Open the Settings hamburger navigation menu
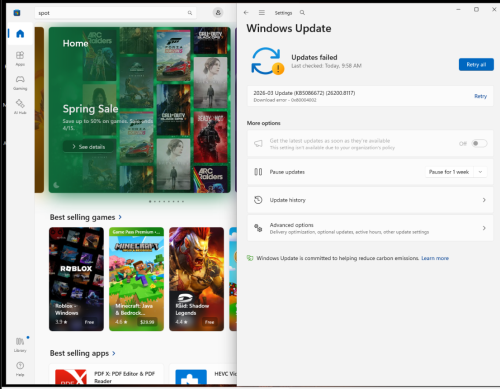Image resolution: width=500 pixels, height=389 pixels. tap(262, 13)
